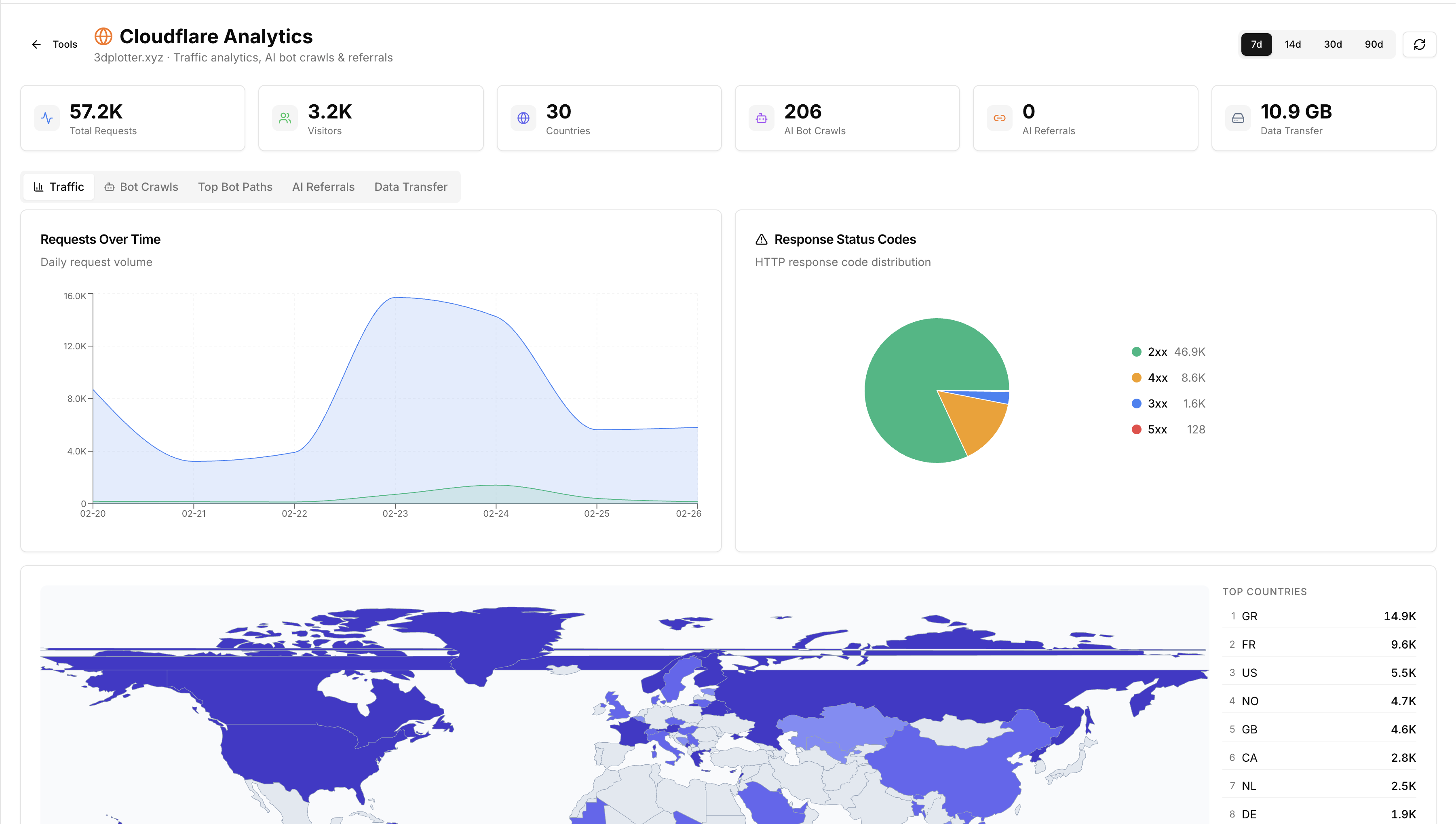This screenshot has height=824, width=1456.
Task: Select the 90d time range
Action: tap(1374, 44)
